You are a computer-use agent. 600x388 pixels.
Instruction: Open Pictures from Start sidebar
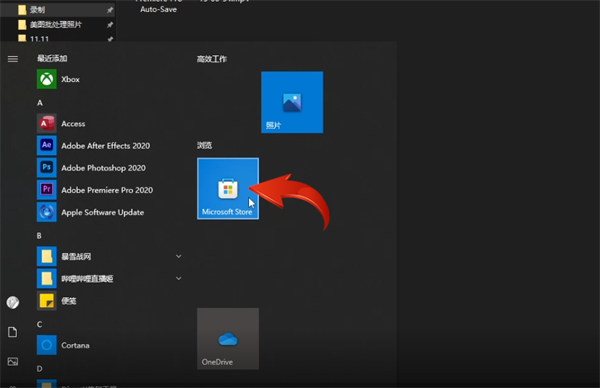[x=13, y=361]
